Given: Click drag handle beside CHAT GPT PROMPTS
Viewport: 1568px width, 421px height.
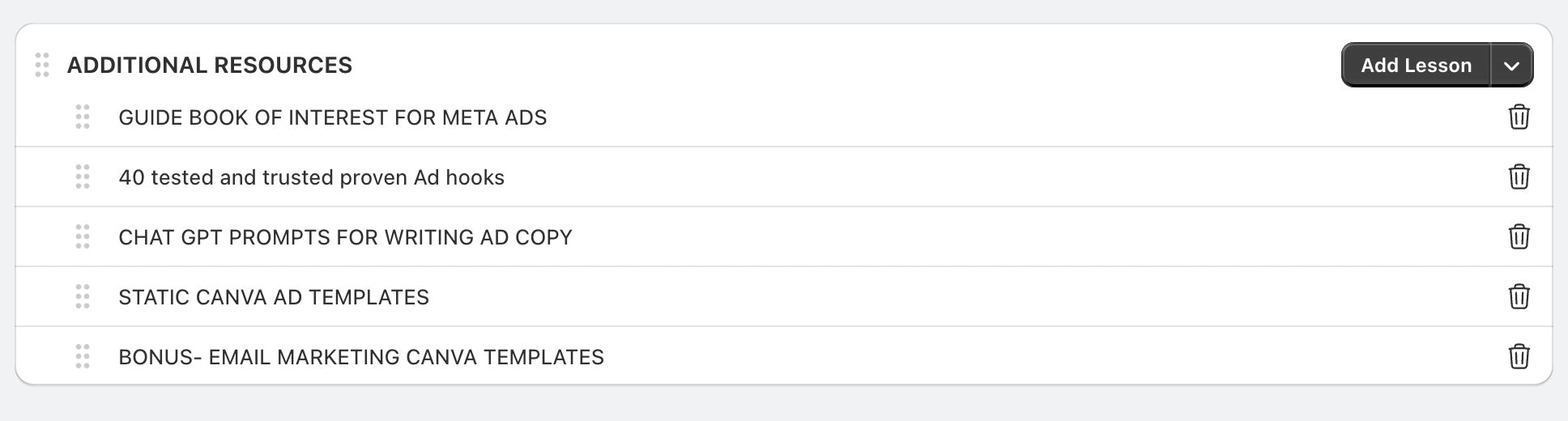Looking at the screenshot, I should coord(83,237).
